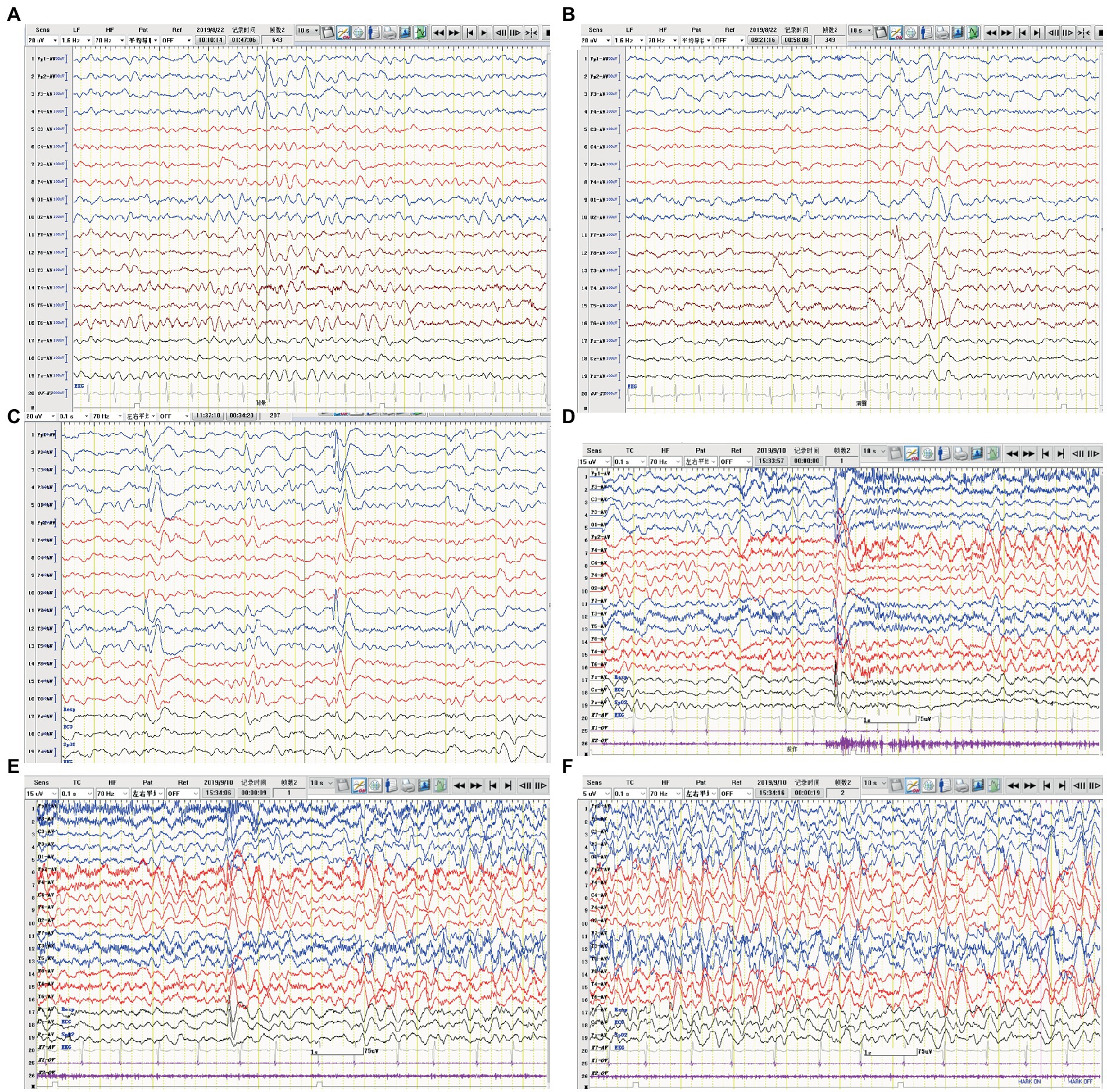Open the HF 70 Hz dropdown in panel E
Viewport: 1107px width, 1092px height.
pyautogui.click(x=112, y=793)
